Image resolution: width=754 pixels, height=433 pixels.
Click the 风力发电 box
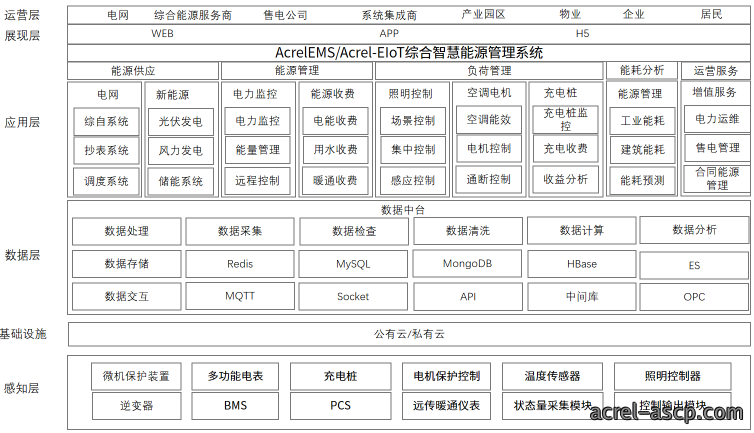181,151
